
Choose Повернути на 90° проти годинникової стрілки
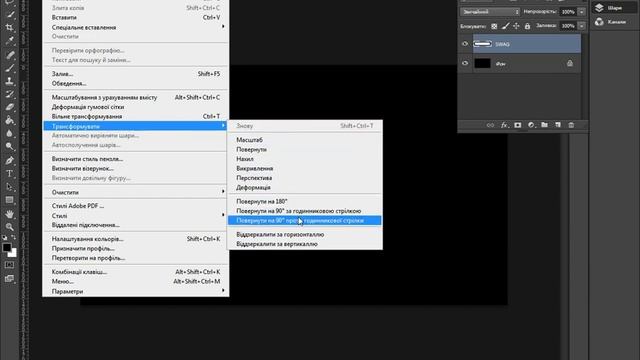point(305,220)
